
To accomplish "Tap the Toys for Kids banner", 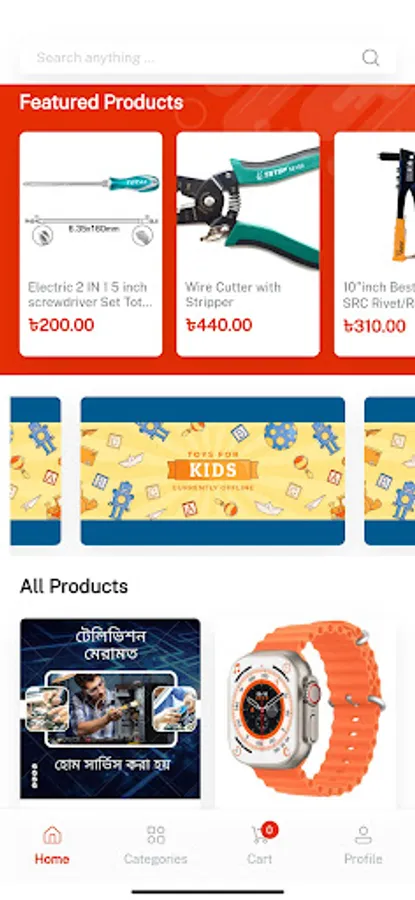I will click(212, 471).
